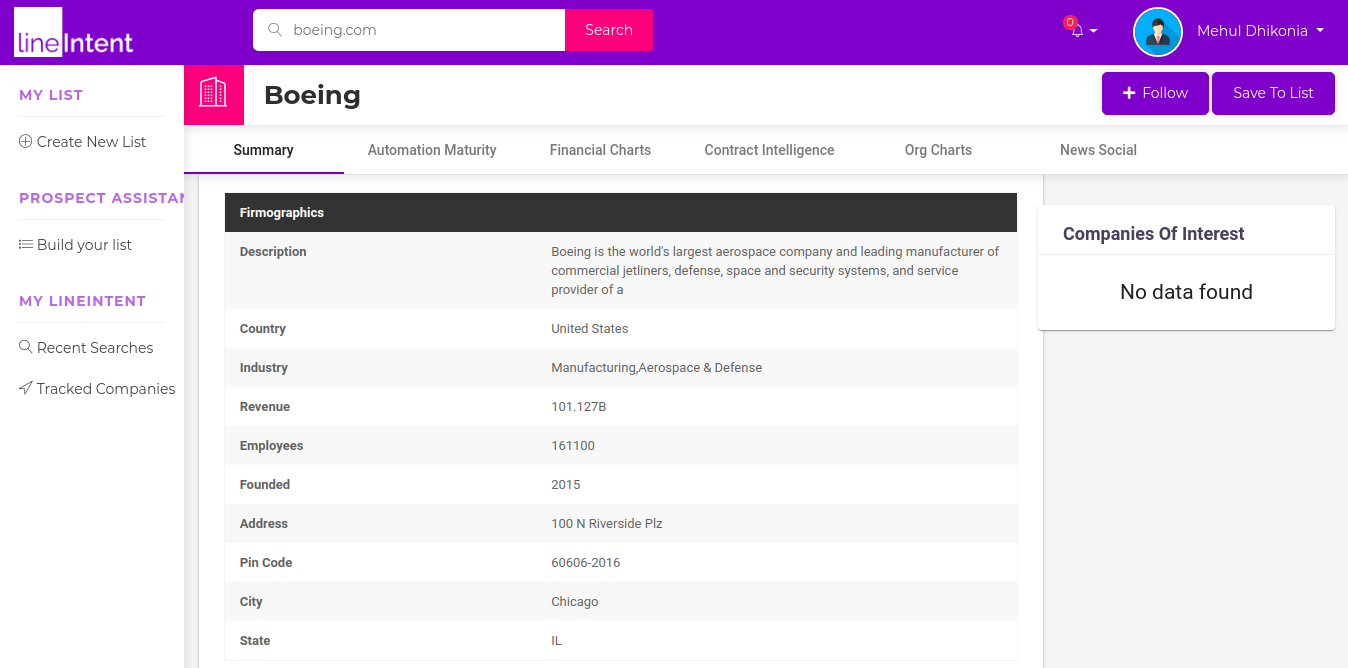Click the 2015 founded value

[x=566, y=484]
